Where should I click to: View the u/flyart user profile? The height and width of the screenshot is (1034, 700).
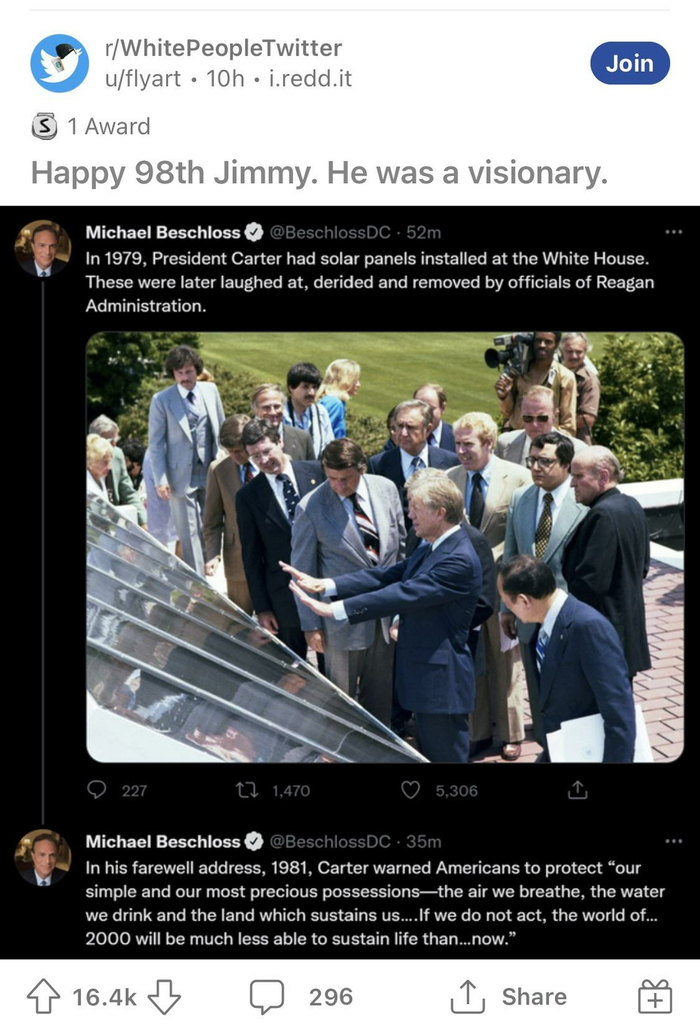point(145,78)
